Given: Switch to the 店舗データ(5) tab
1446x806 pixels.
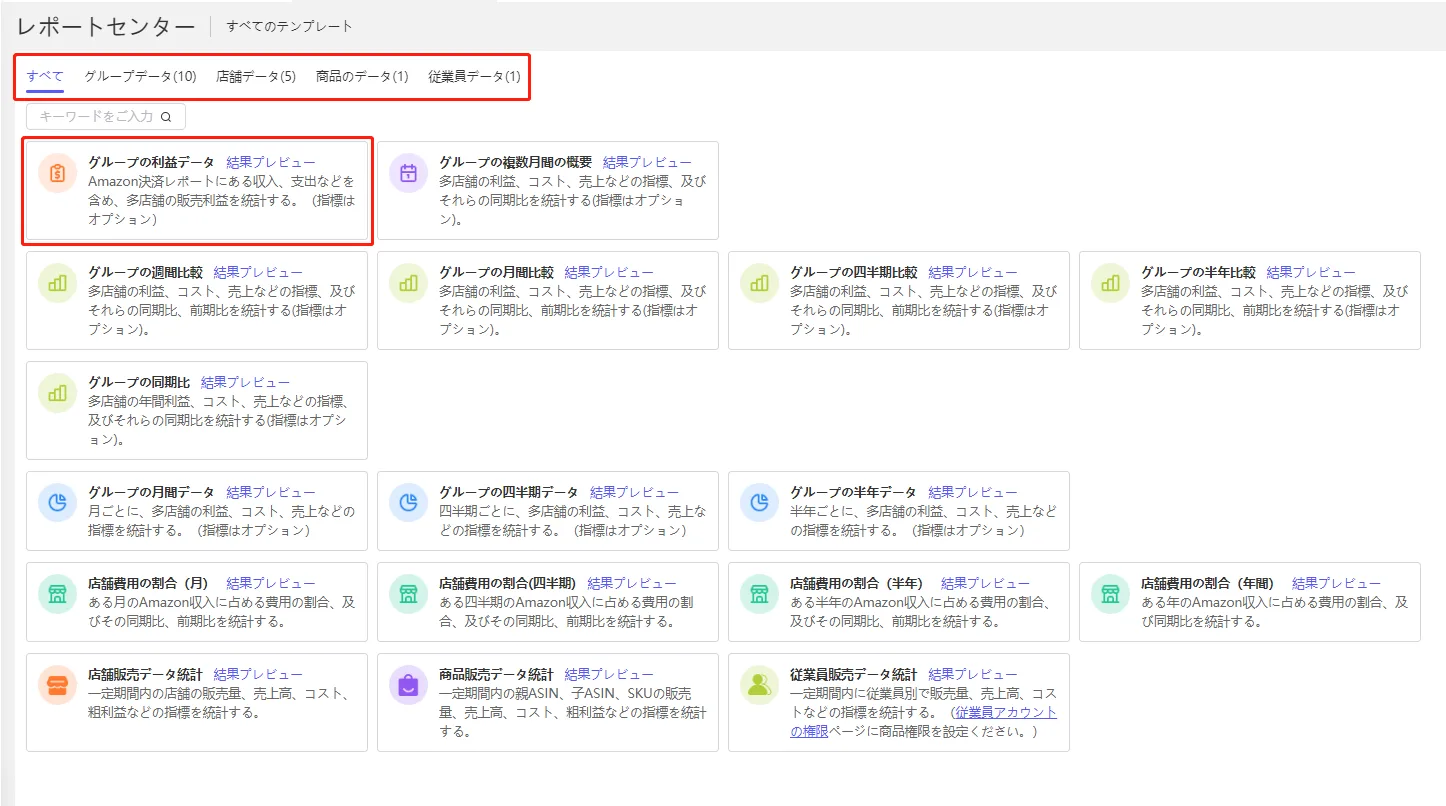Looking at the screenshot, I should click(x=256, y=77).
